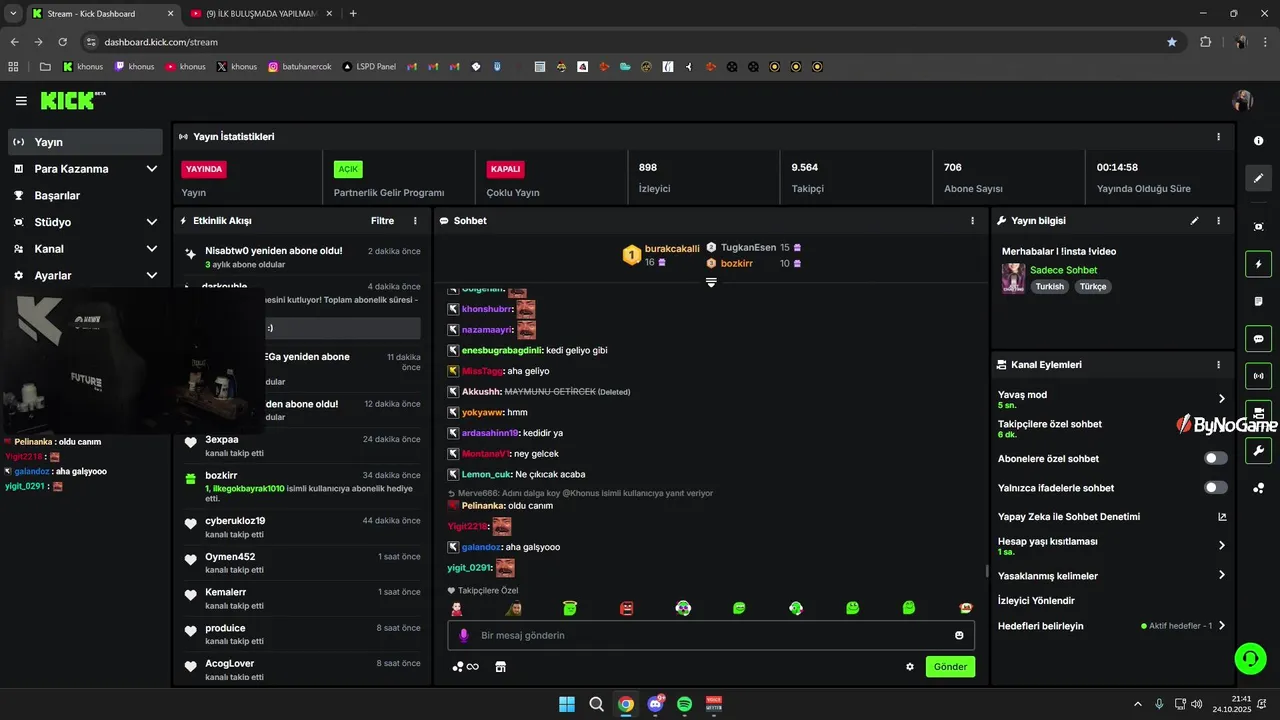Screen dimensions: 1280x720
Task: Click the Bir mesaj gönderin chat field
Action: click(710, 636)
